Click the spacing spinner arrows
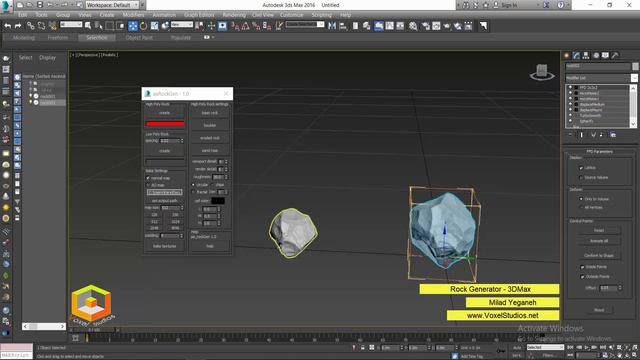 [x=182, y=140]
